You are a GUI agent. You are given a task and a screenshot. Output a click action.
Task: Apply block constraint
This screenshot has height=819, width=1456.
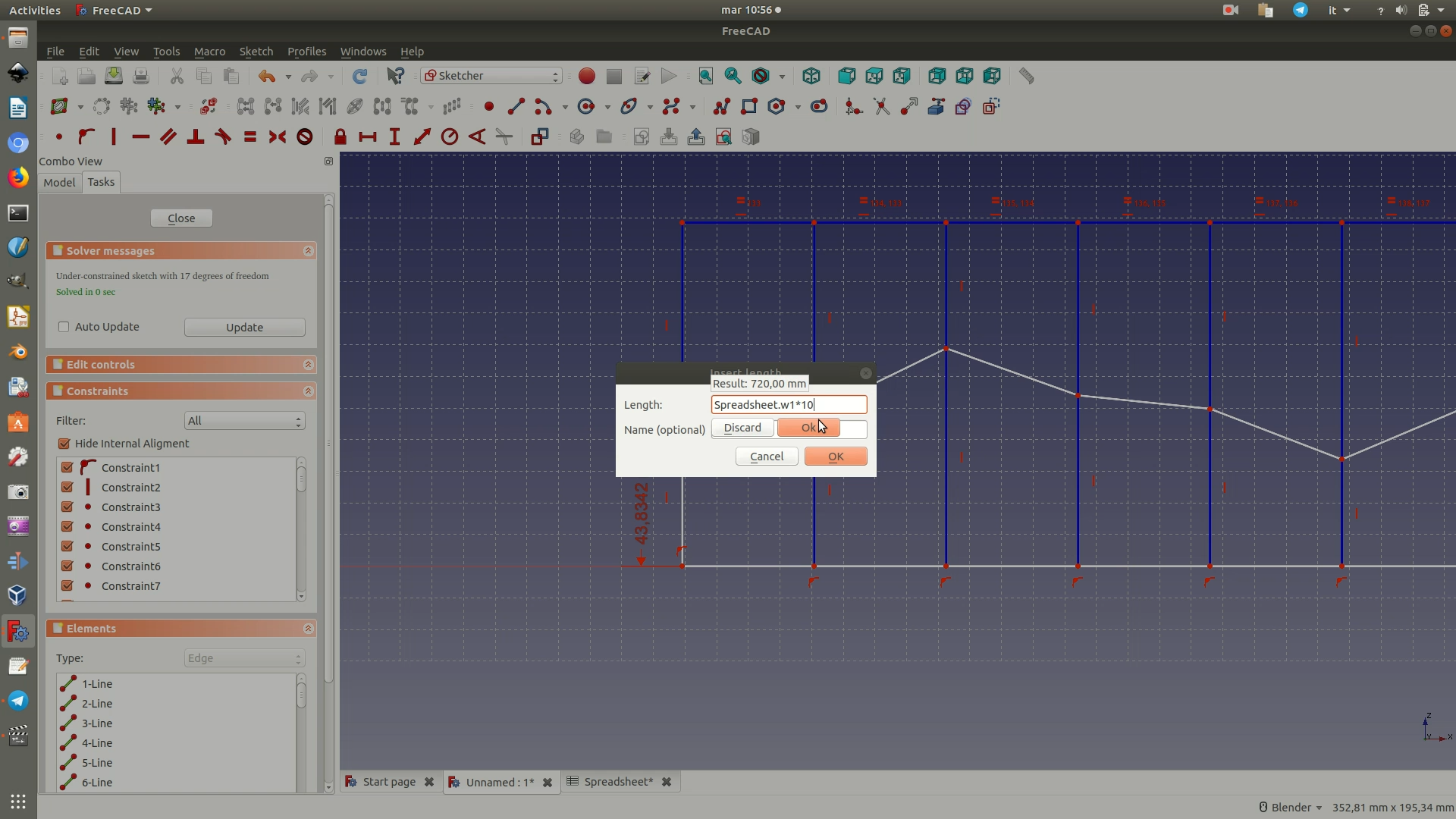tap(304, 137)
